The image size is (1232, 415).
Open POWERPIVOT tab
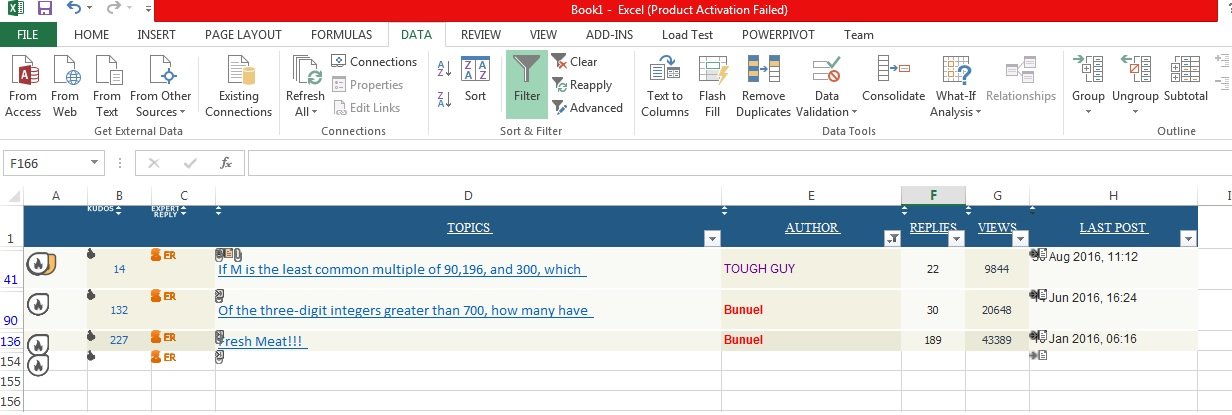778,34
